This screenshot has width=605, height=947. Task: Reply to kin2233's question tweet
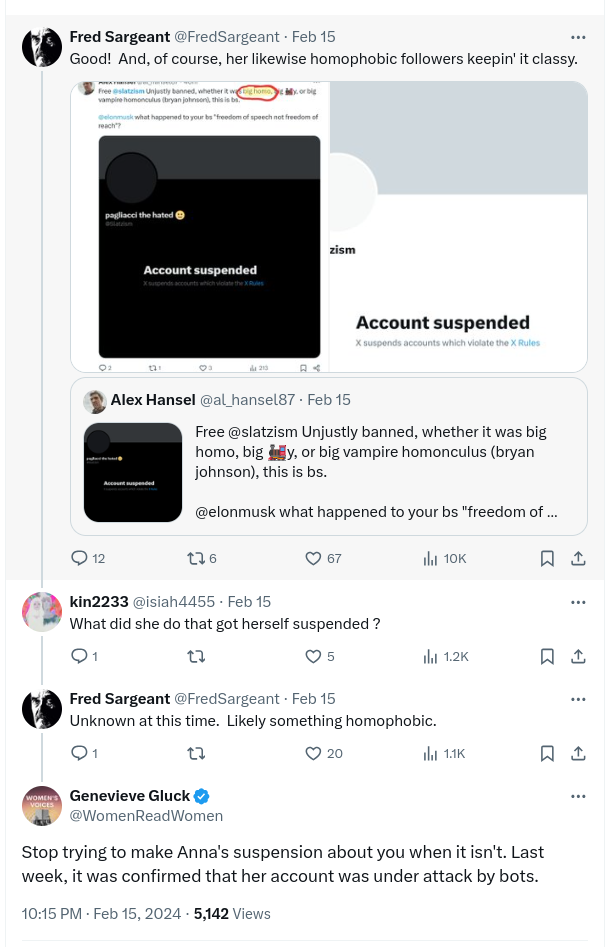click(85, 656)
